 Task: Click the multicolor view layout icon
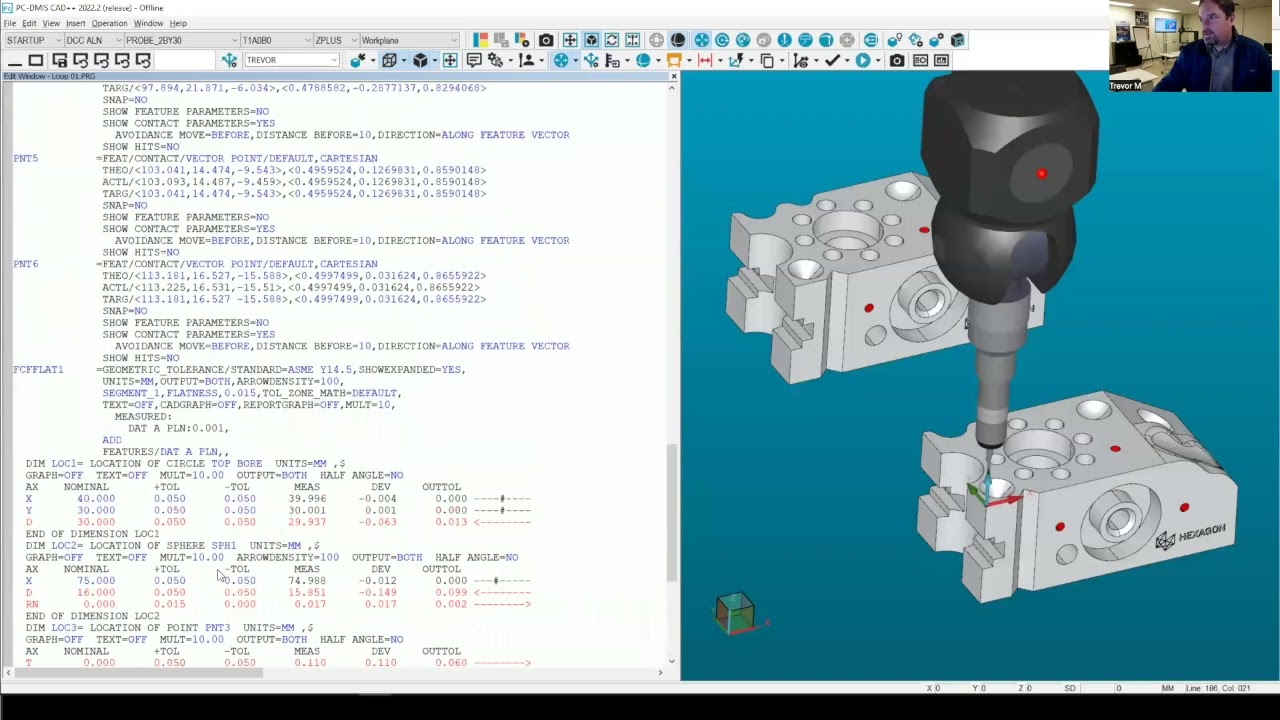click(480, 40)
